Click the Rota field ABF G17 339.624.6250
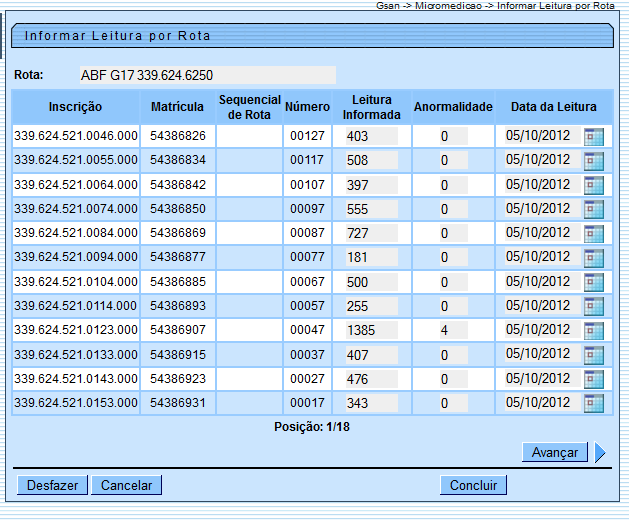Viewport: 629px width, 521px height. [207, 75]
